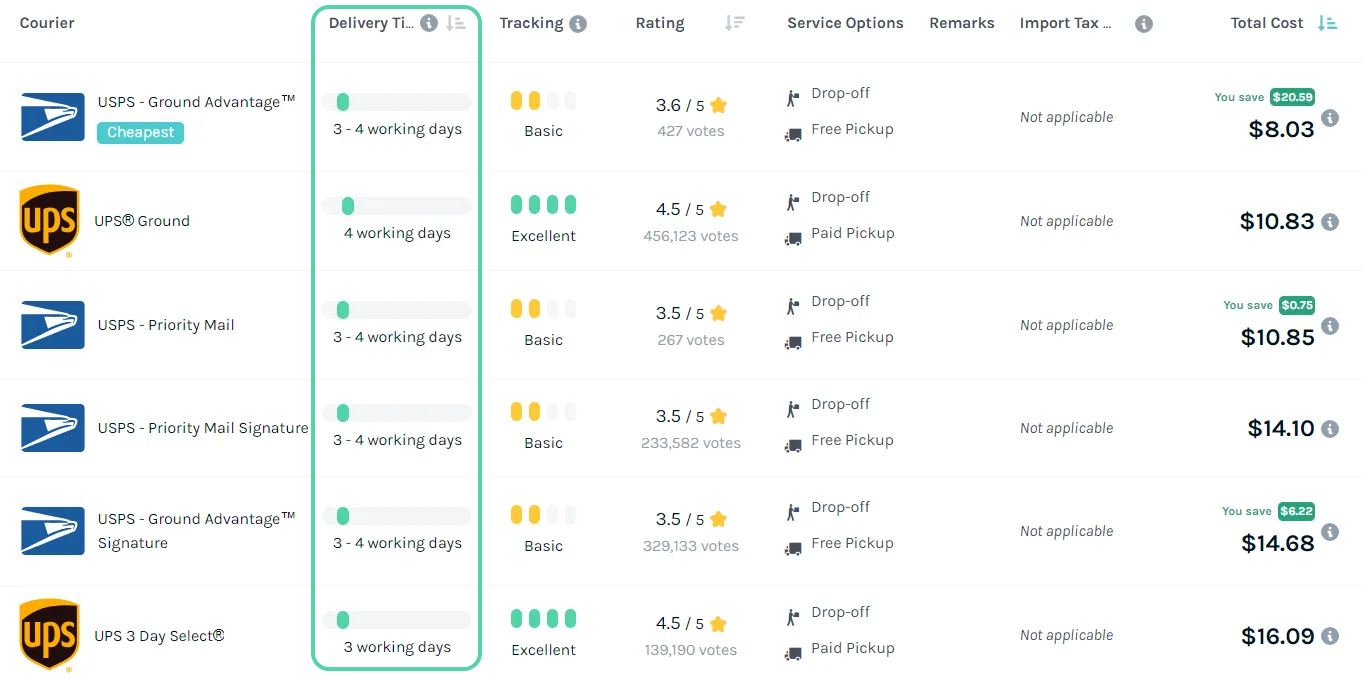Click the 427 votes text
Image resolution: width=1363 pixels, height=679 pixels.
click(691, 131)
